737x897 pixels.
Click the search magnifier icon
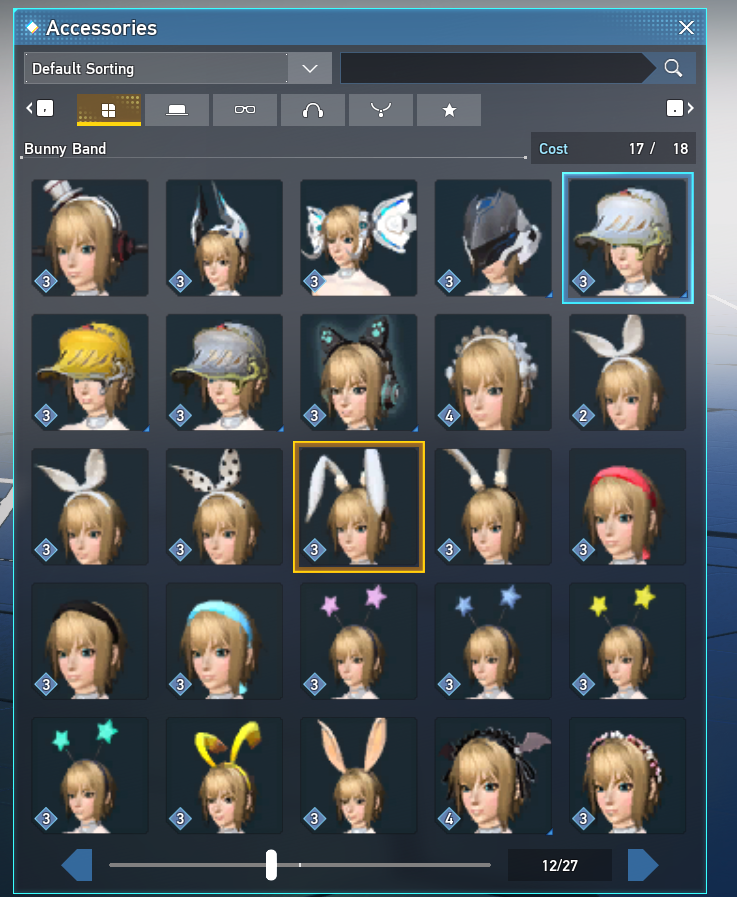(673, 69)
